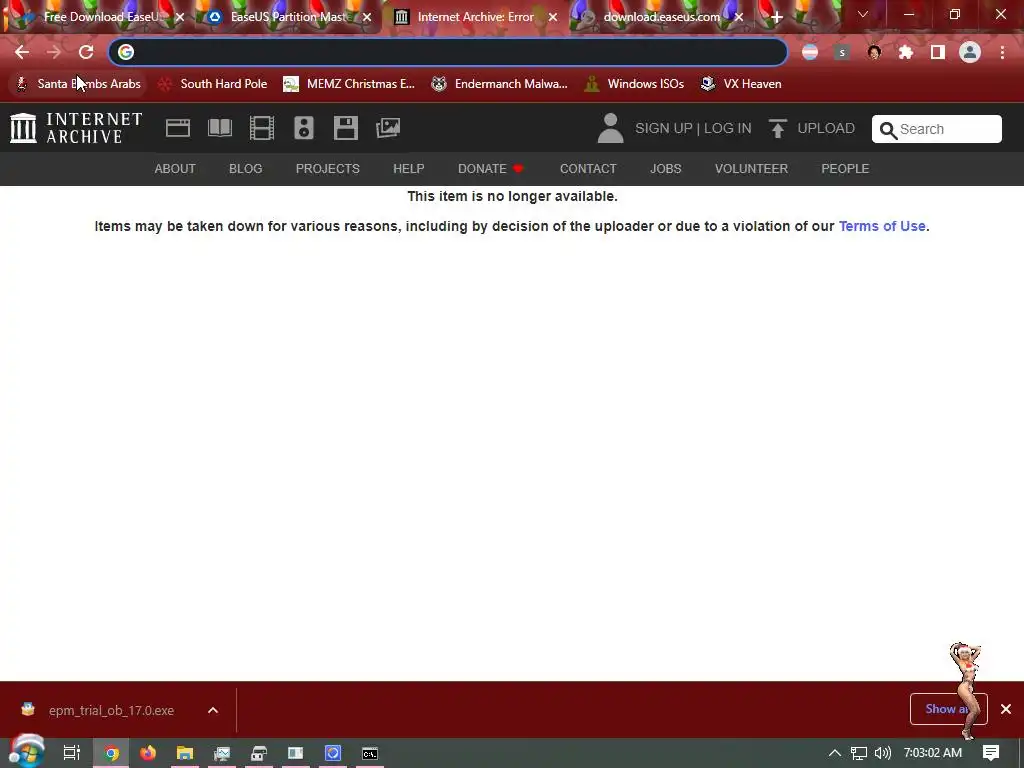The image size is (1024, 768).
Task: Open the ABOUT menu link
Action: pyautogui.click(x=175, y=168)
